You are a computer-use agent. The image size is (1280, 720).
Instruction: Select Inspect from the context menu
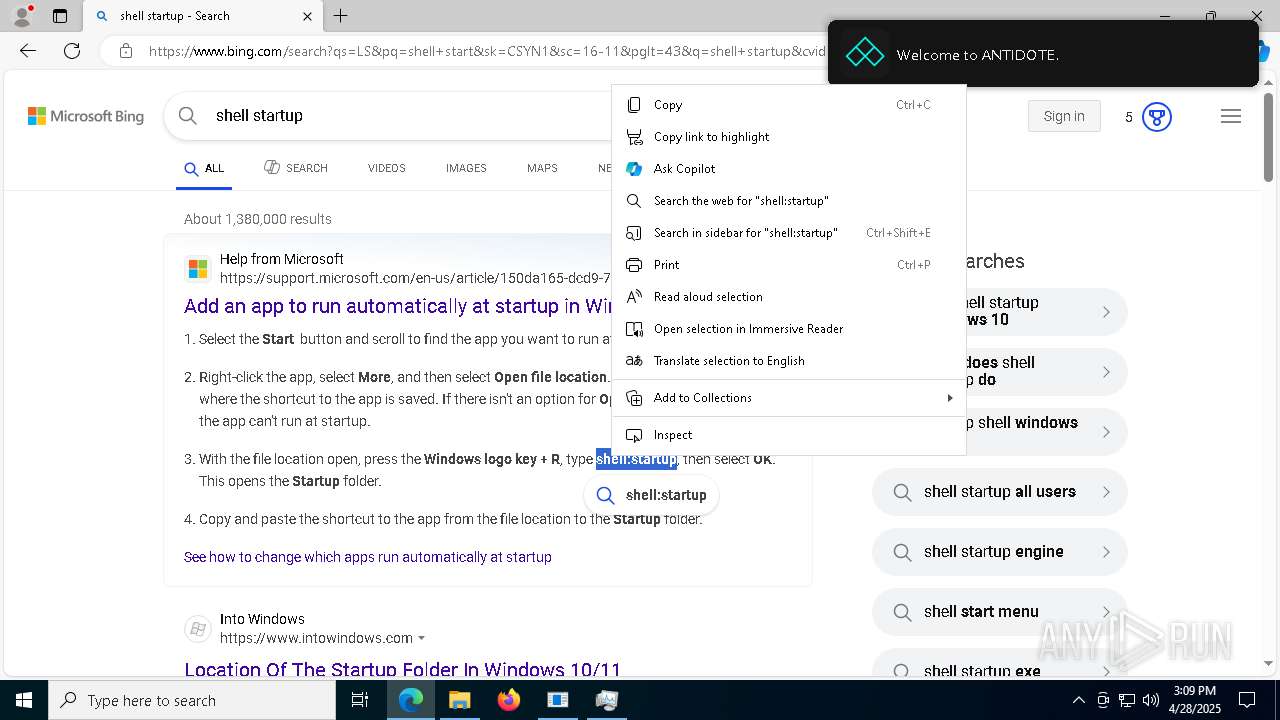point(788,435)
